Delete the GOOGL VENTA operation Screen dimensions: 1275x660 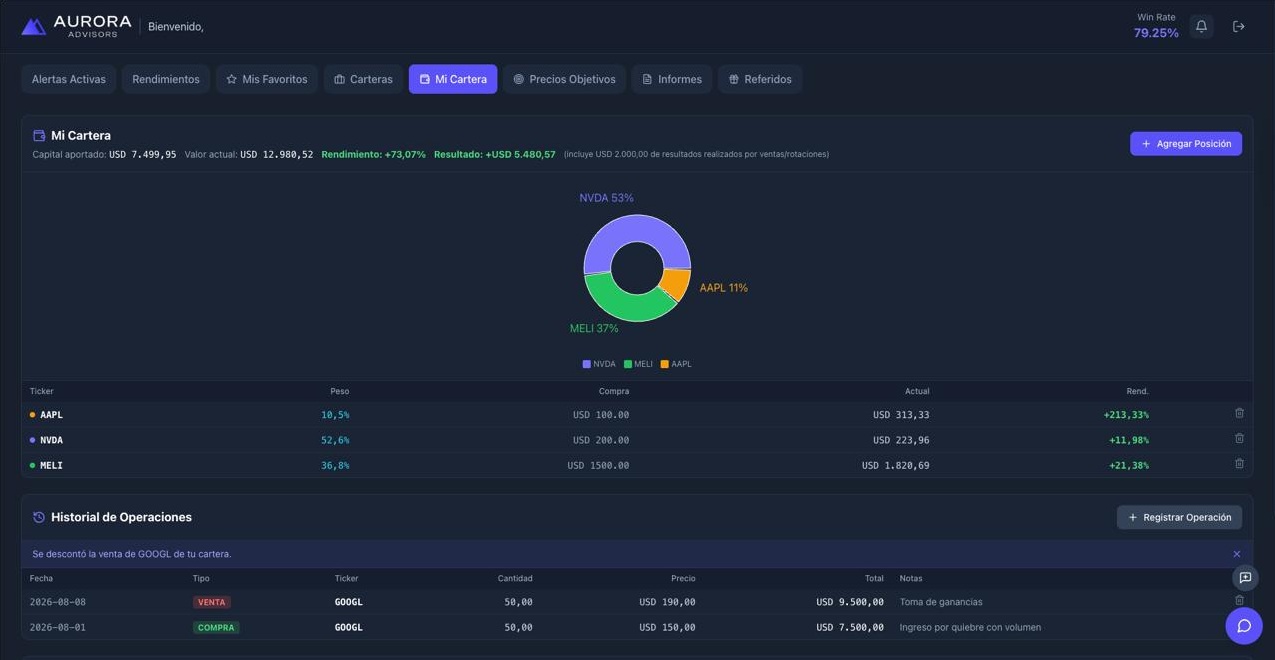click(1239, 600)
